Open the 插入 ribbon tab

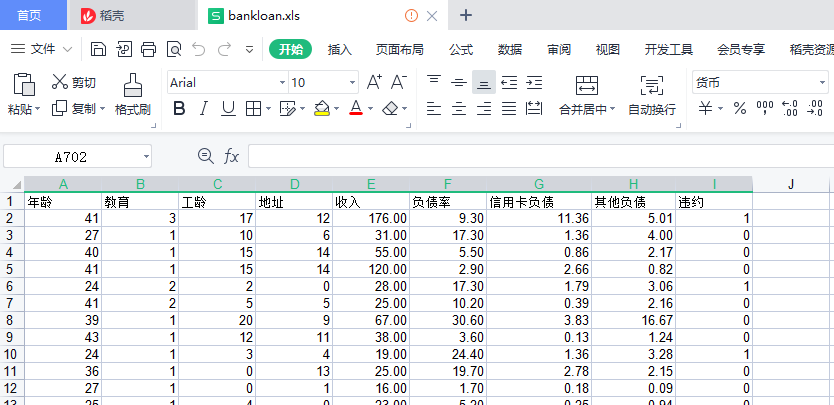click(340, 49)
